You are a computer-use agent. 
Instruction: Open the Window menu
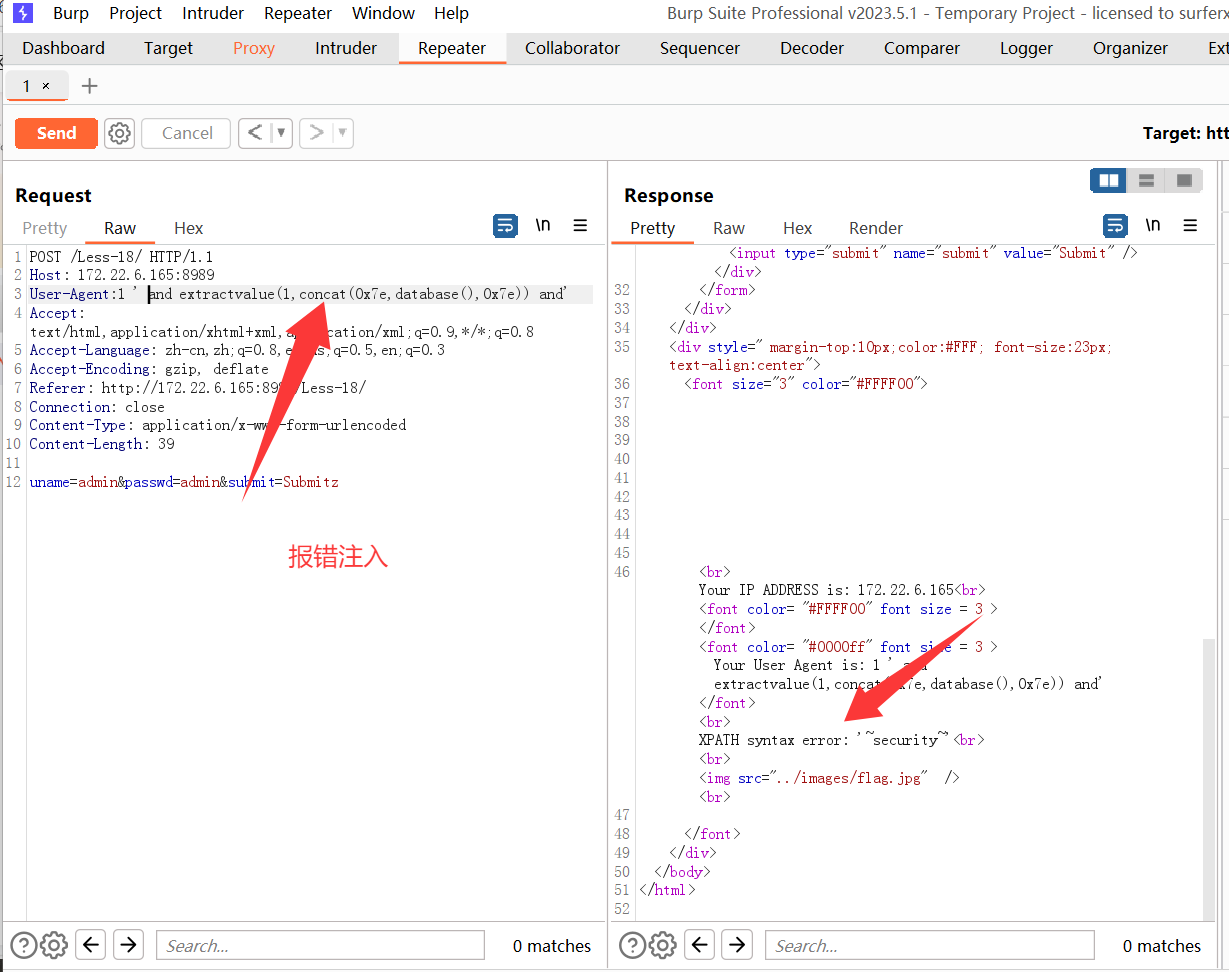[x=384, y=13]
